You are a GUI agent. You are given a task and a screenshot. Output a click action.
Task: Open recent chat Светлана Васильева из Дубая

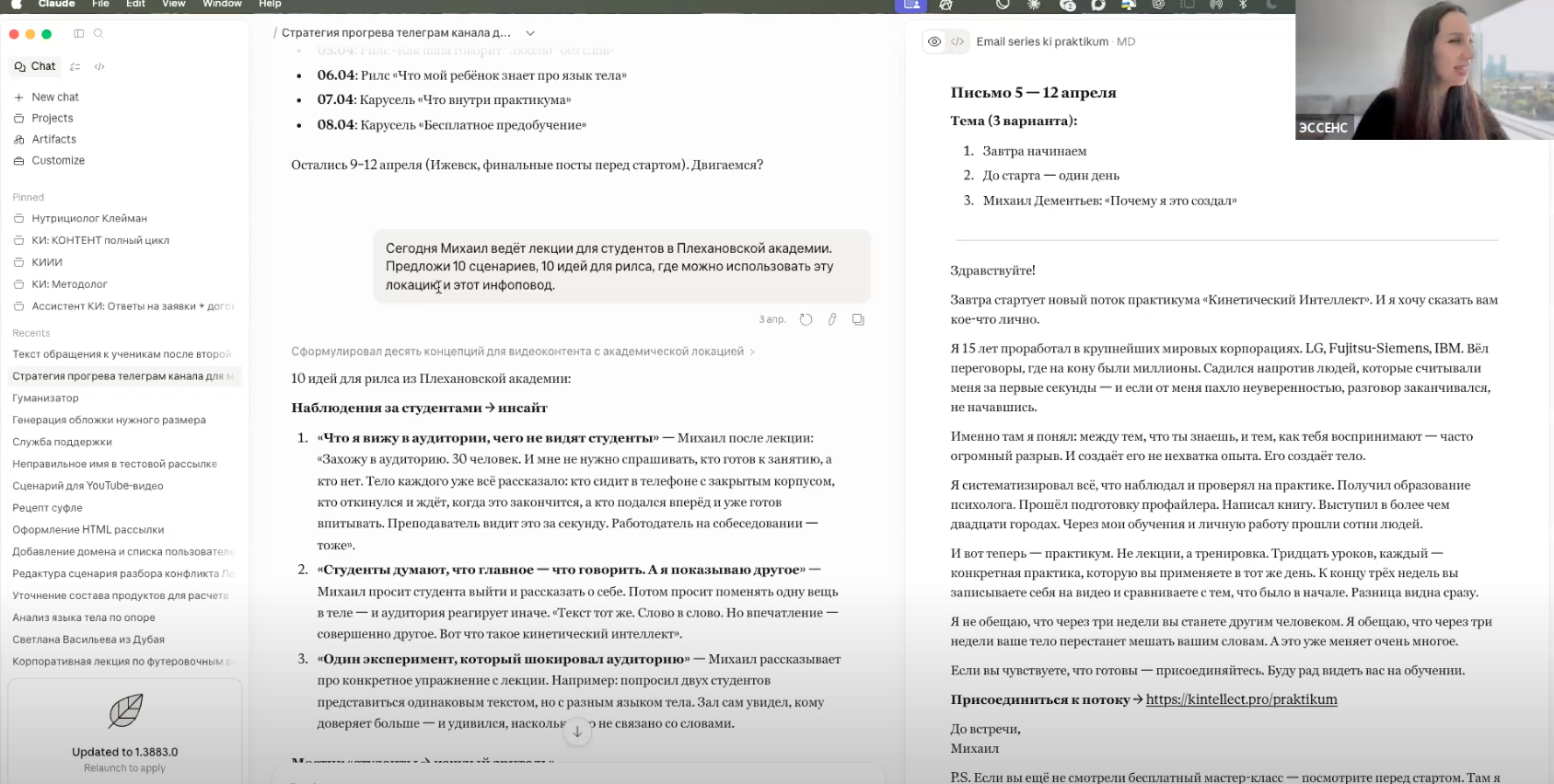[88, 640]
